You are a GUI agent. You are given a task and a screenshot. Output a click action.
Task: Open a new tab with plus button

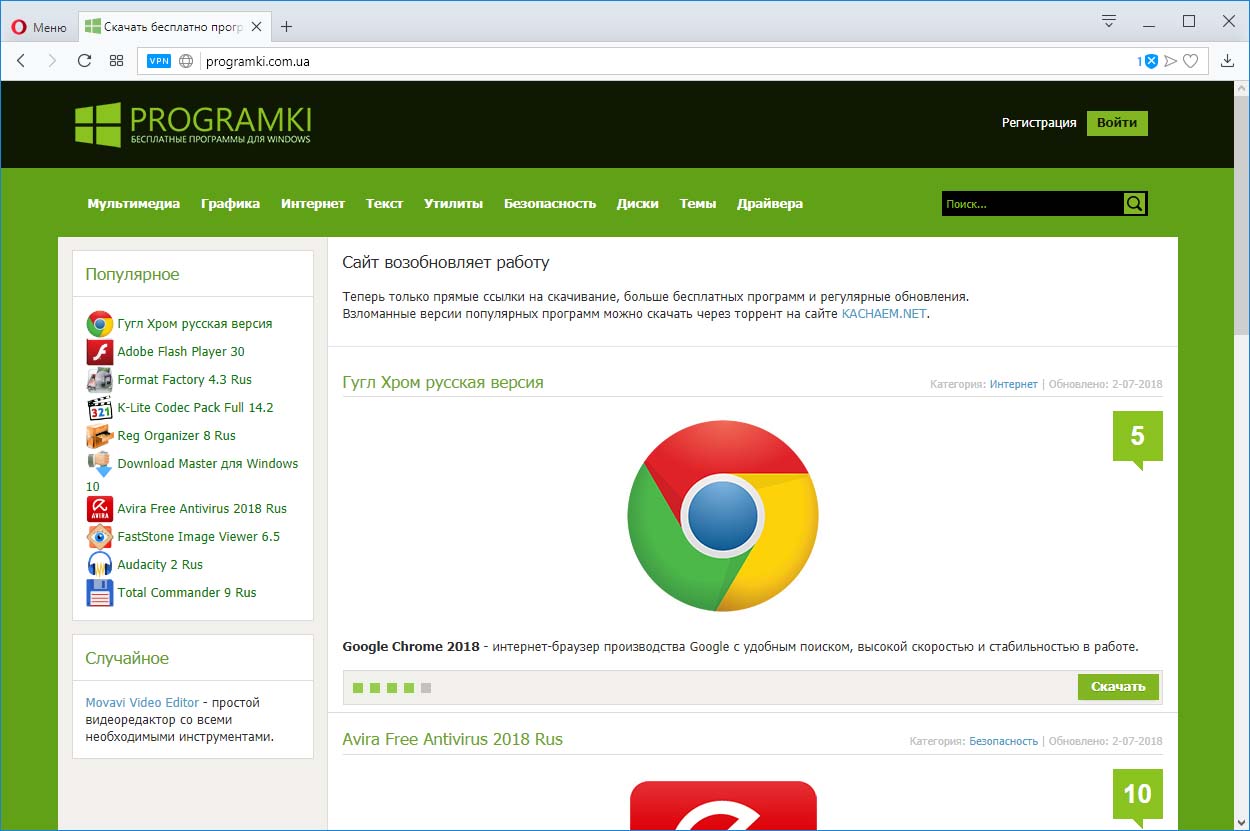tap(287, 27)
